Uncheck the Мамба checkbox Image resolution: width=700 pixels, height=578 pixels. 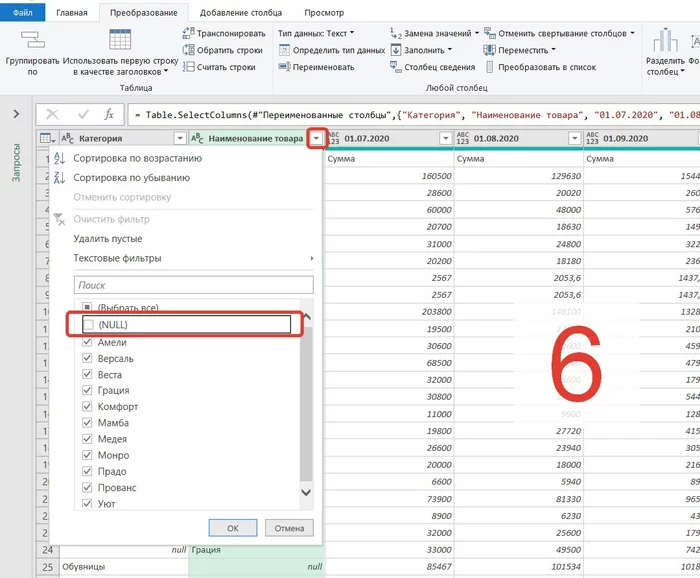point(88,422)
